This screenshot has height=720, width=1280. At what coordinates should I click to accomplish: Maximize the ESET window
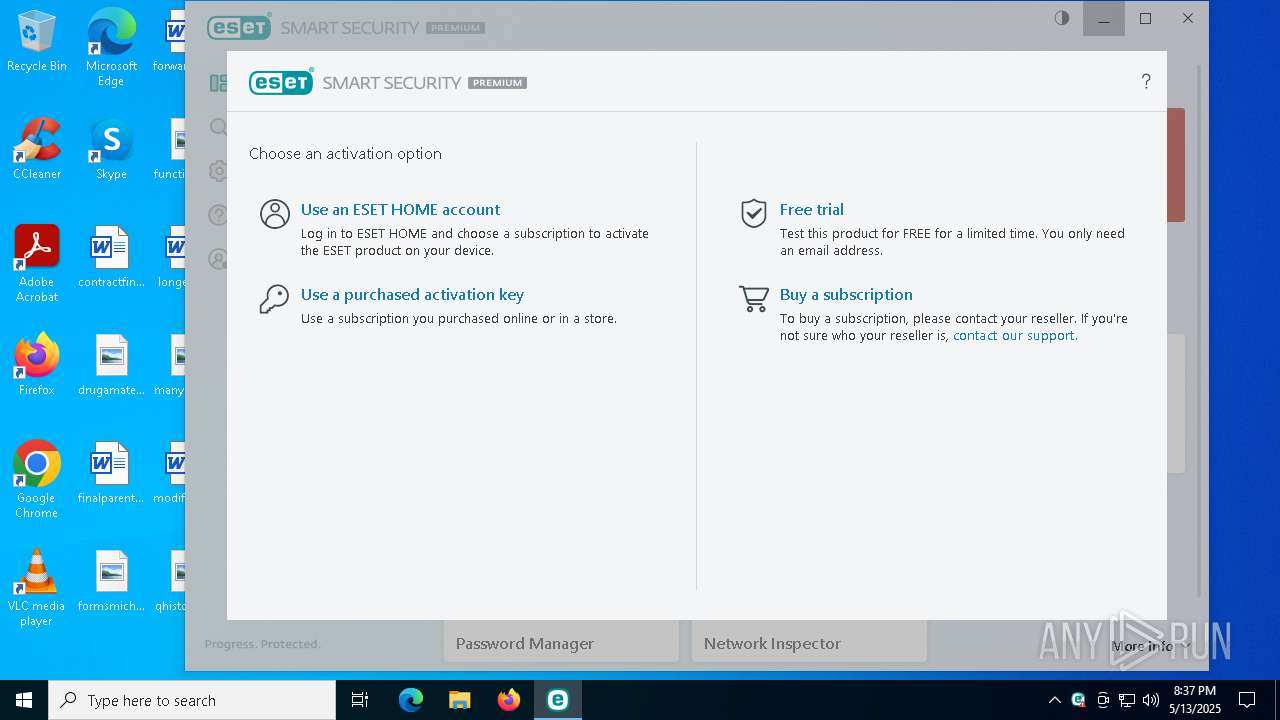coord(1146,18)
